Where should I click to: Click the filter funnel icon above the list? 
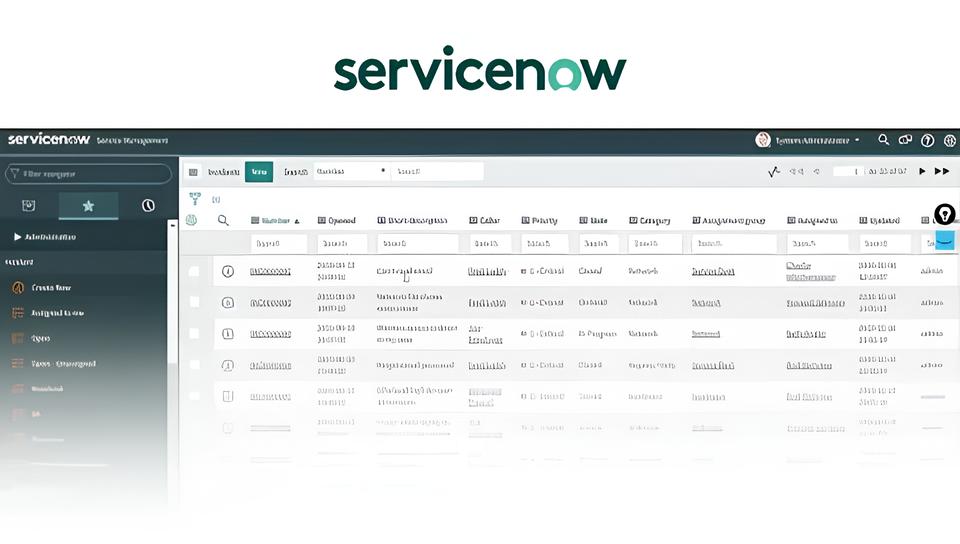point(195,198)
